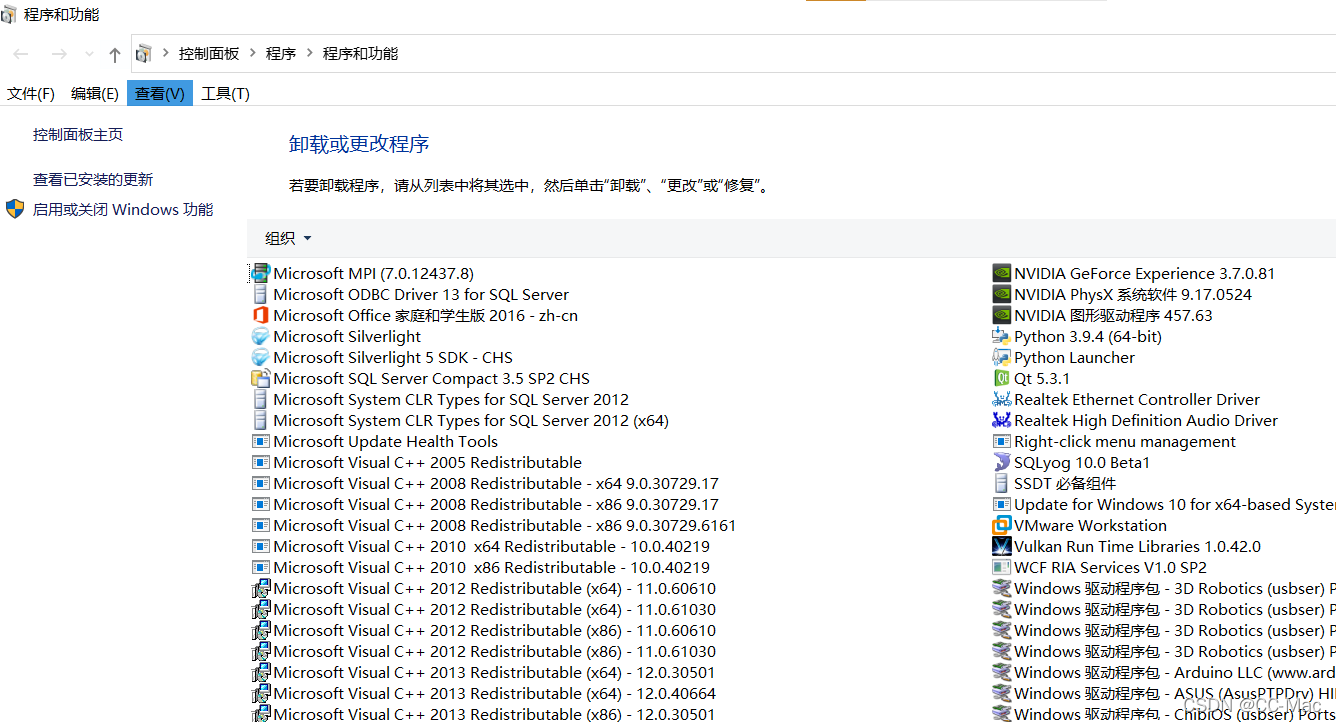Screen dimensions: 1336x722
Task: Select the Microsoft Silverlight icon
Action: point(260,337)
